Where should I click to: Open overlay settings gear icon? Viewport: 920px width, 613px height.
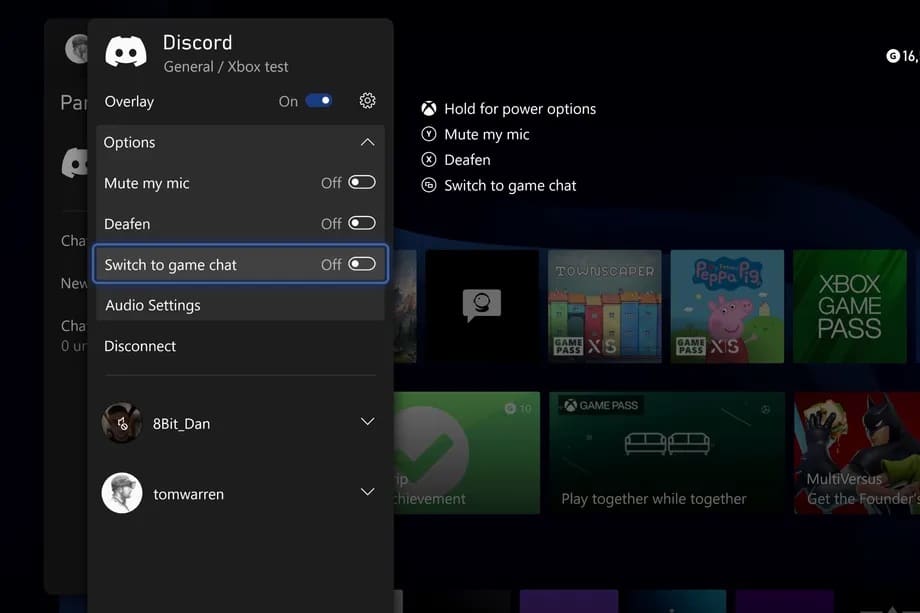(x=367, y=101)
